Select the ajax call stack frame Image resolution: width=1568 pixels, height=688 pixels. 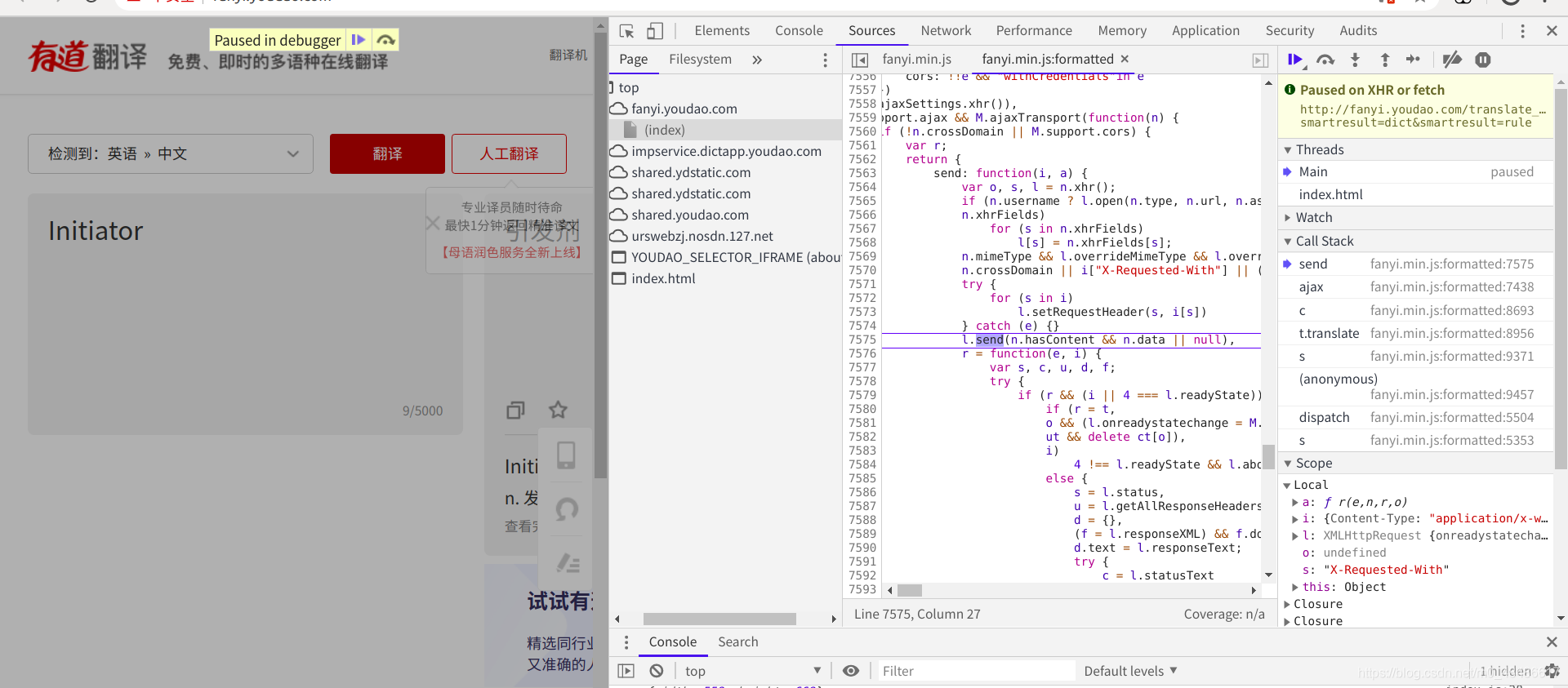(x=1415, y=287)
